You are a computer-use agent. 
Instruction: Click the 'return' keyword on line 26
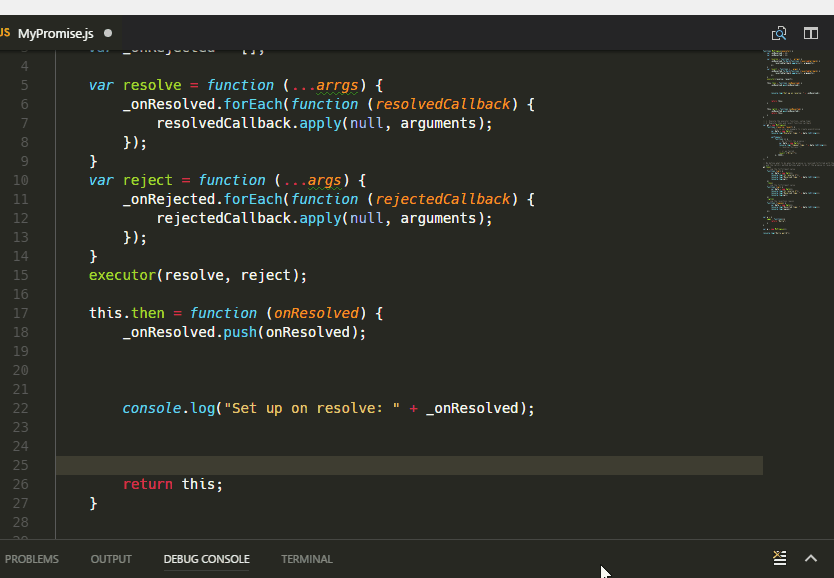coord(148,484)
